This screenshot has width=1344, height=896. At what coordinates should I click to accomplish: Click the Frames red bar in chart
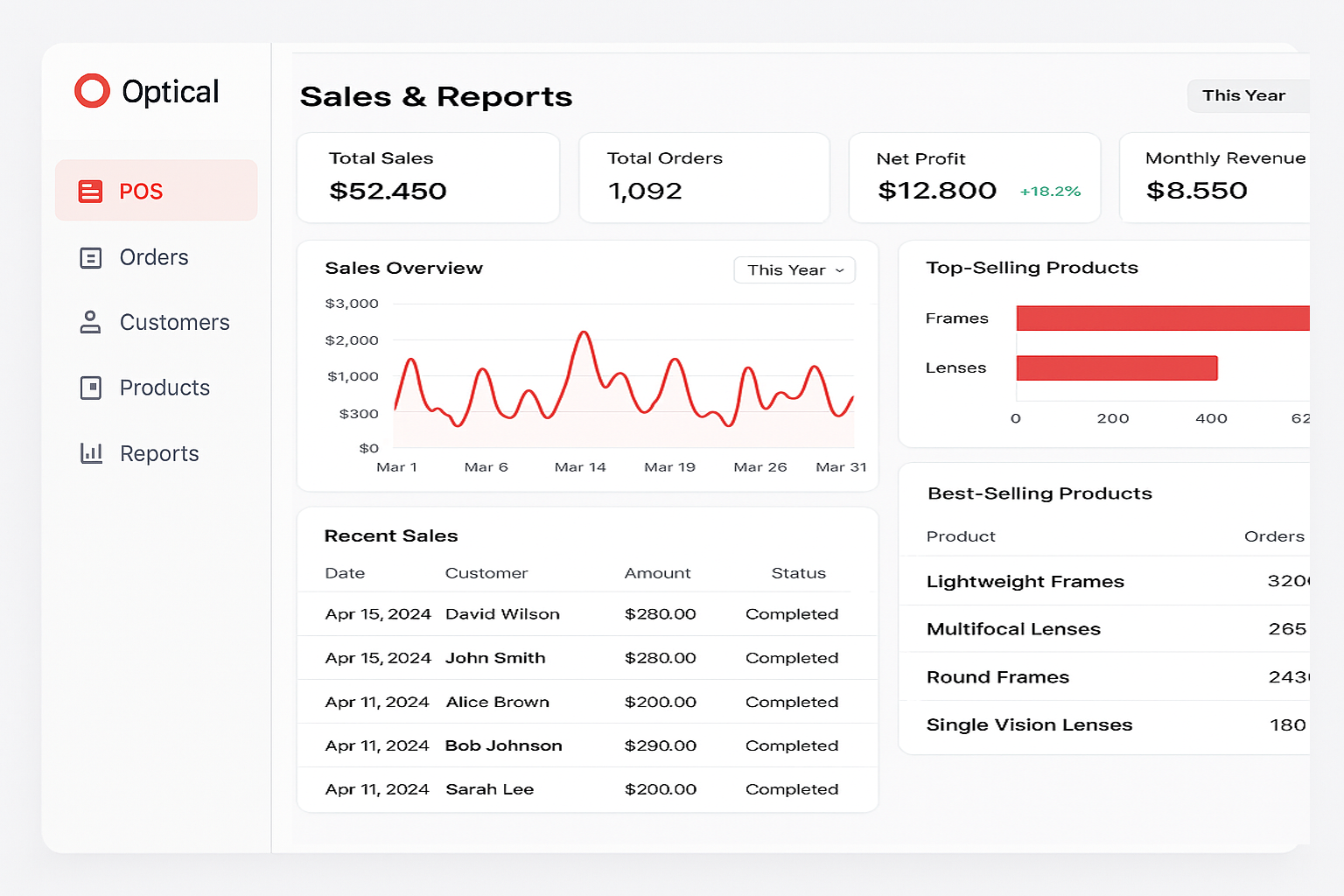1162,318
